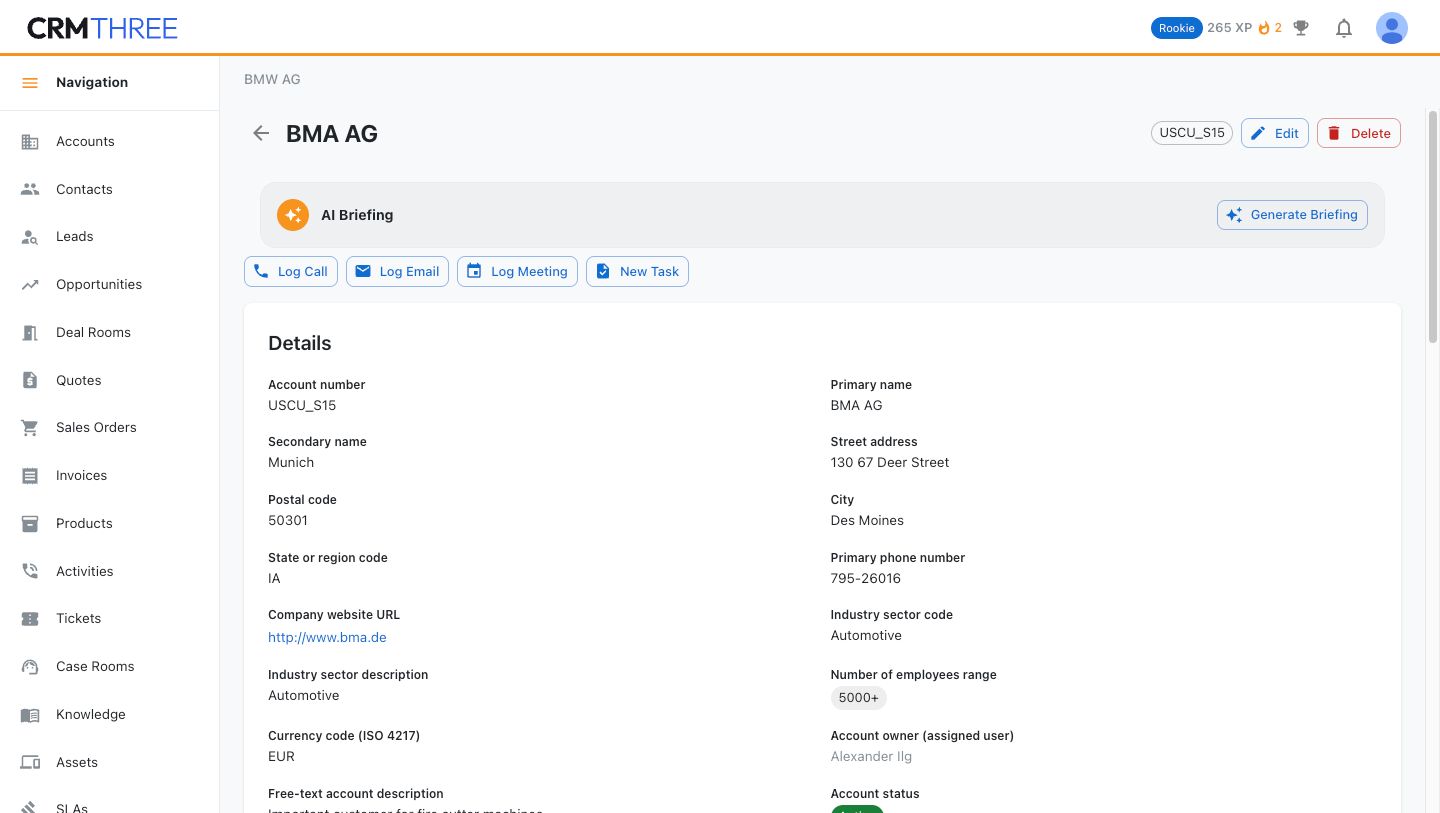Open the trophy achievements icon
This screenshot has width=1440, height=813.
[1301, 28]
